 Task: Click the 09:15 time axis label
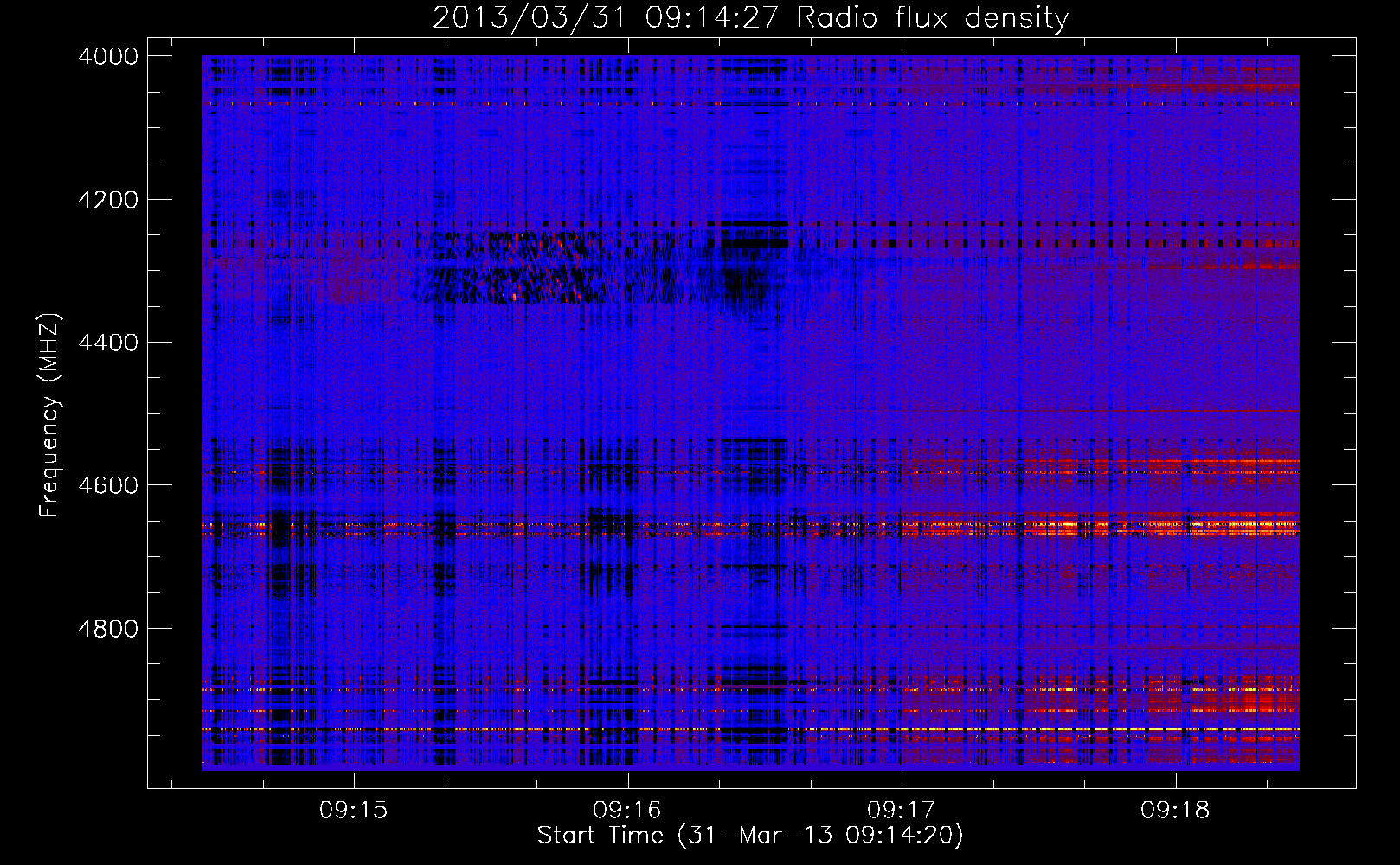353,810
